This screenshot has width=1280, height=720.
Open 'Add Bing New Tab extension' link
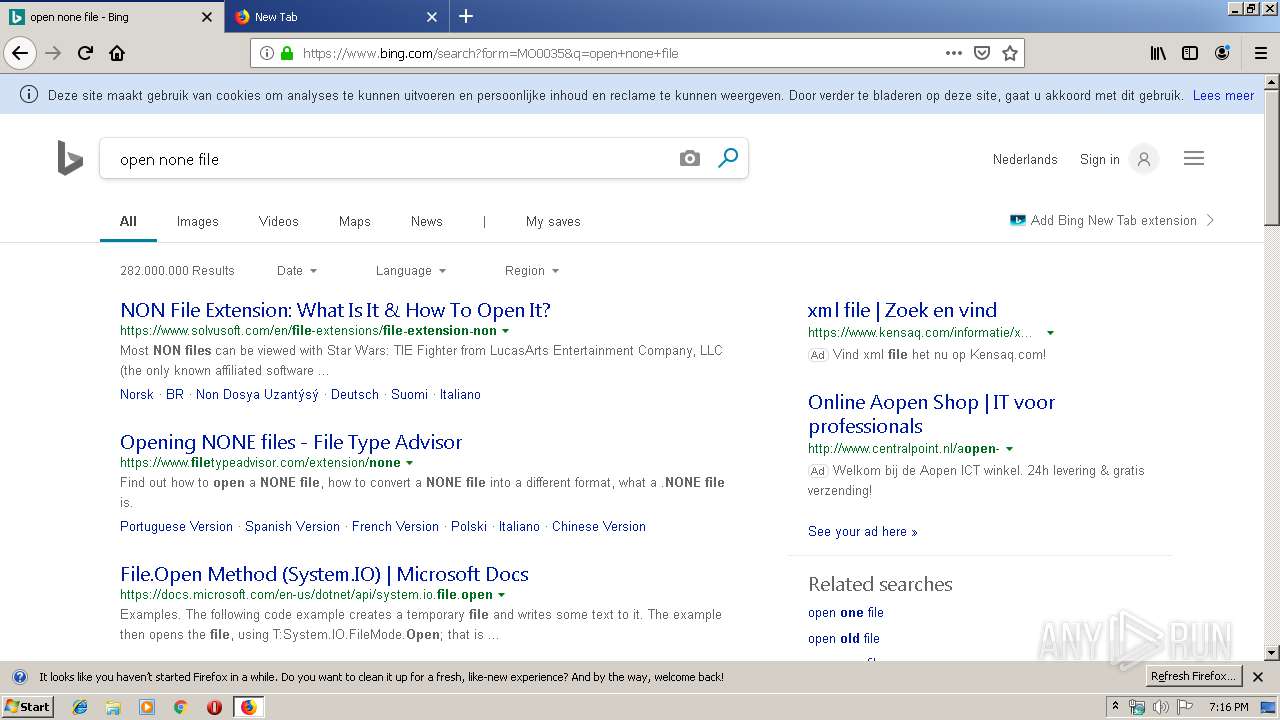click(1113, 221)
